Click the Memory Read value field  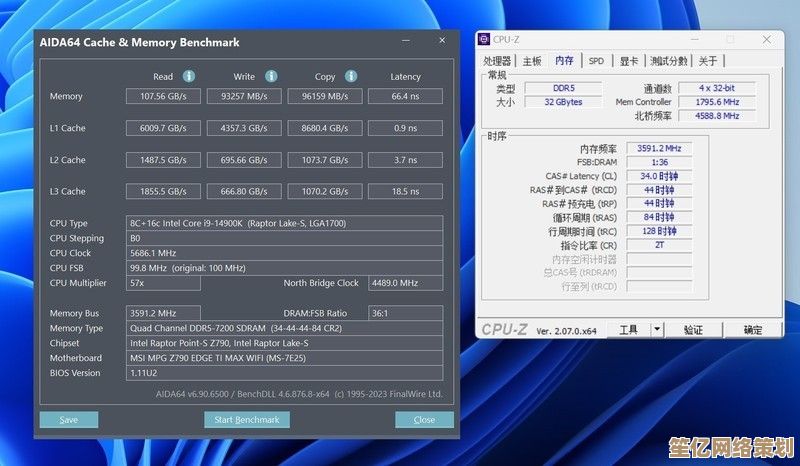pyautogui.click(x=163, y=96)
